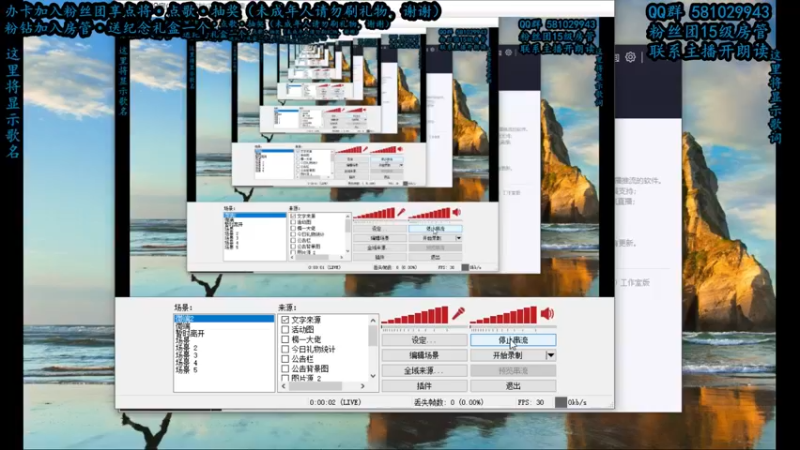The height and width of the screenshot is (450, 800).
Task: Click the 插件 plugins button
Action: (x=424, y=386)
